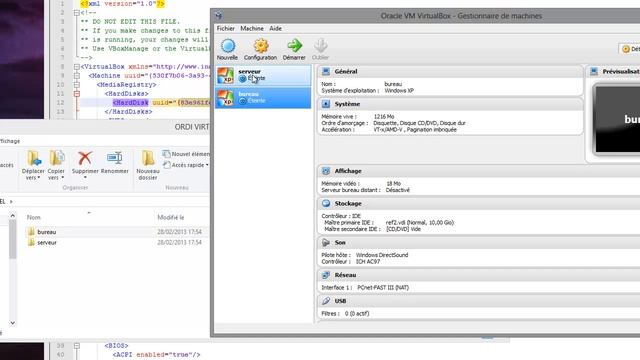
Task: Click the serveur folder icon
Action: tap(31, 242)
